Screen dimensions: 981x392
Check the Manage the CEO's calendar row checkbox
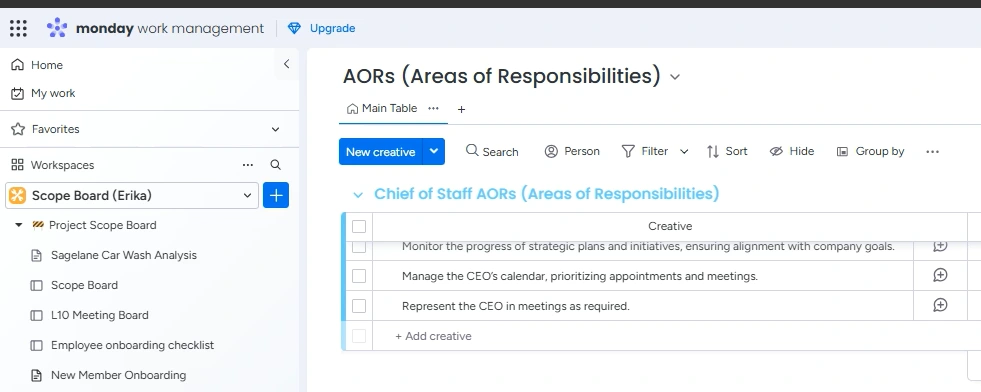(x=358, y=276)
